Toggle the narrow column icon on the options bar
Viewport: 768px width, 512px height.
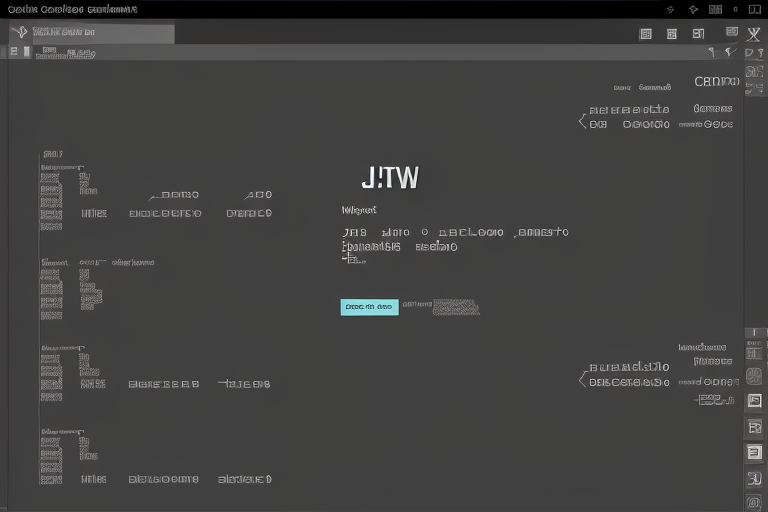[x=27, y=51]
